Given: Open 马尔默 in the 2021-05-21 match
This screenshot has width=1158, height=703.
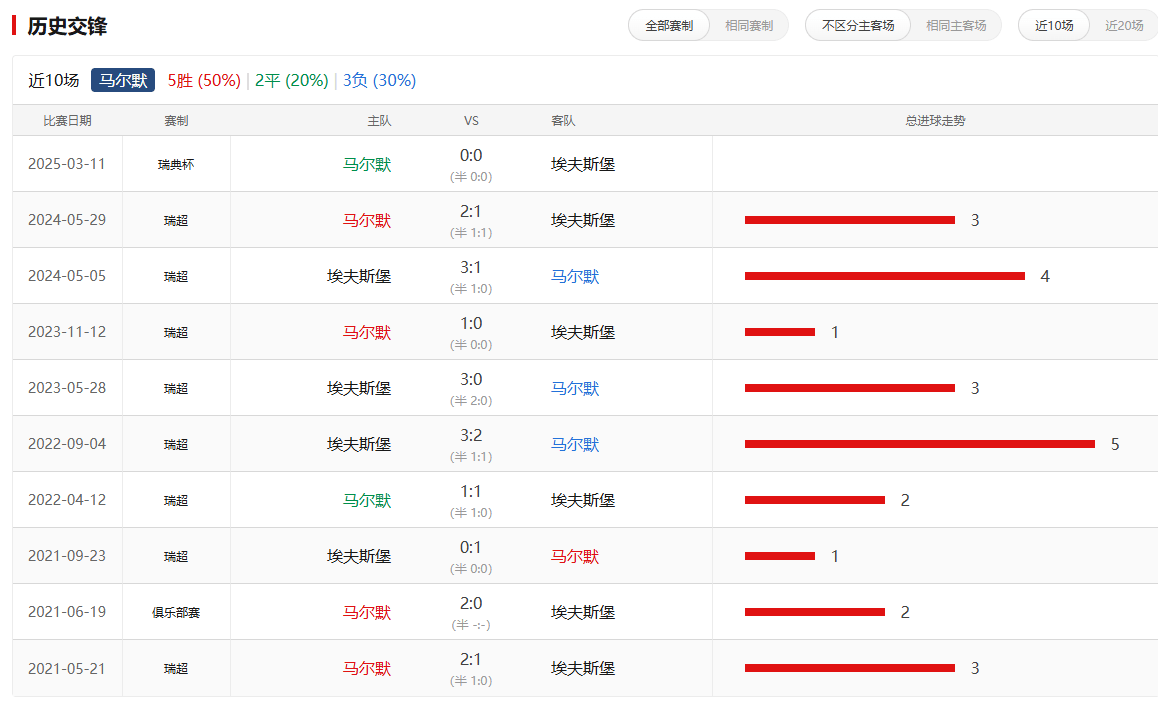Looking at the screenshot, I should point(367,668).
